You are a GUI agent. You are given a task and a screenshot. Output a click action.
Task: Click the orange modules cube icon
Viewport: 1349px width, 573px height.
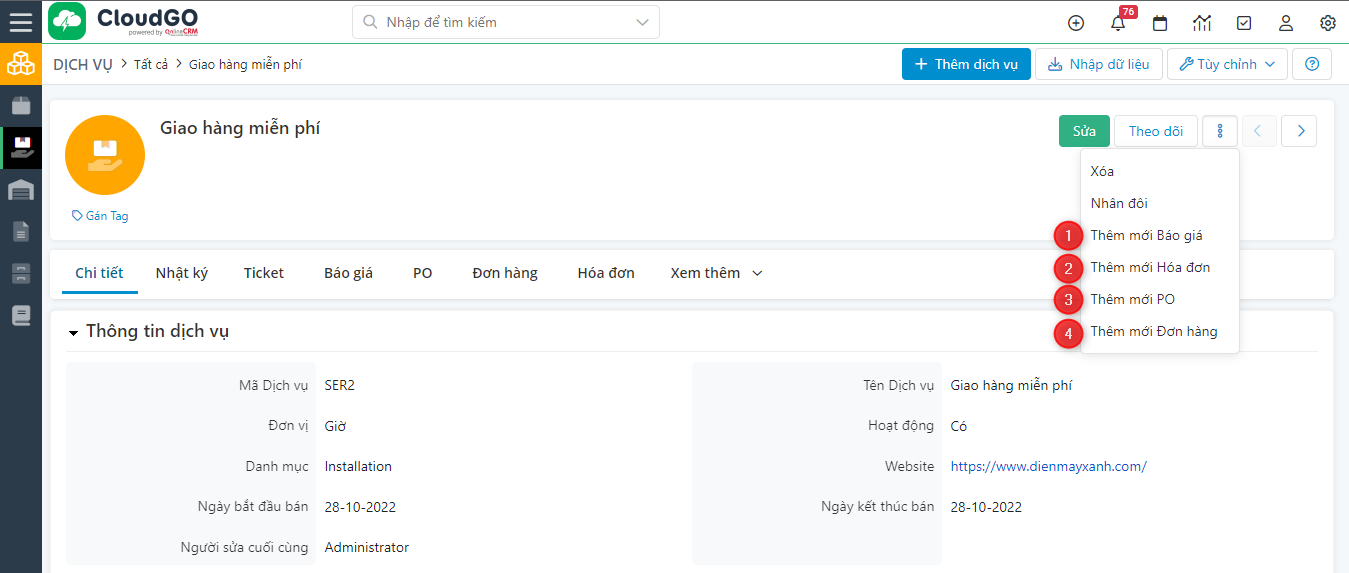20,64
